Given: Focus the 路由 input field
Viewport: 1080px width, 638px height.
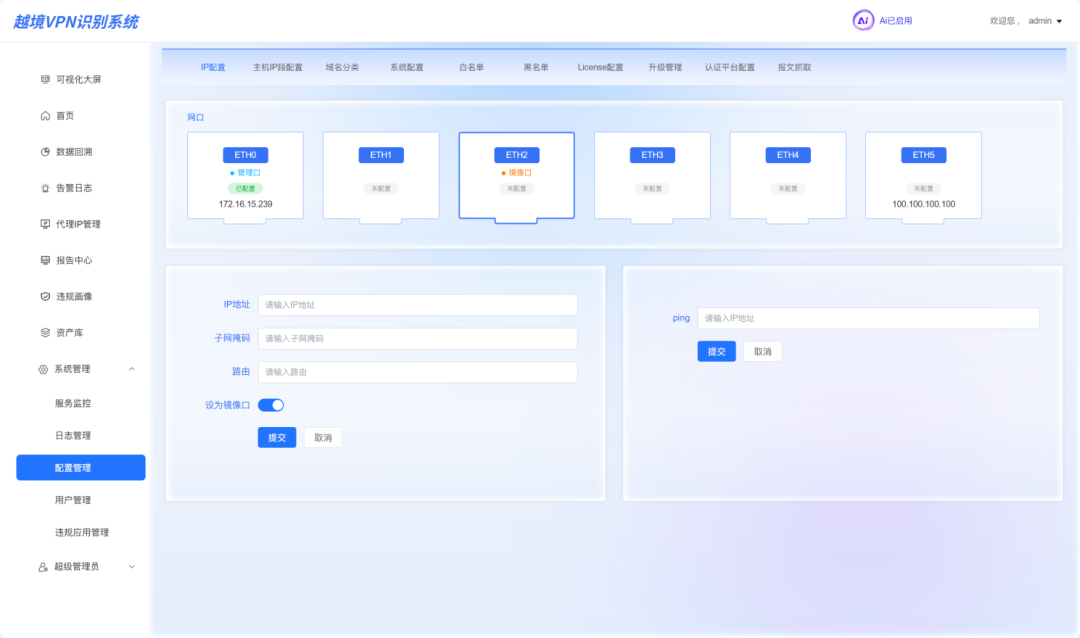Looking at the screenshot, I should [417, 372].
